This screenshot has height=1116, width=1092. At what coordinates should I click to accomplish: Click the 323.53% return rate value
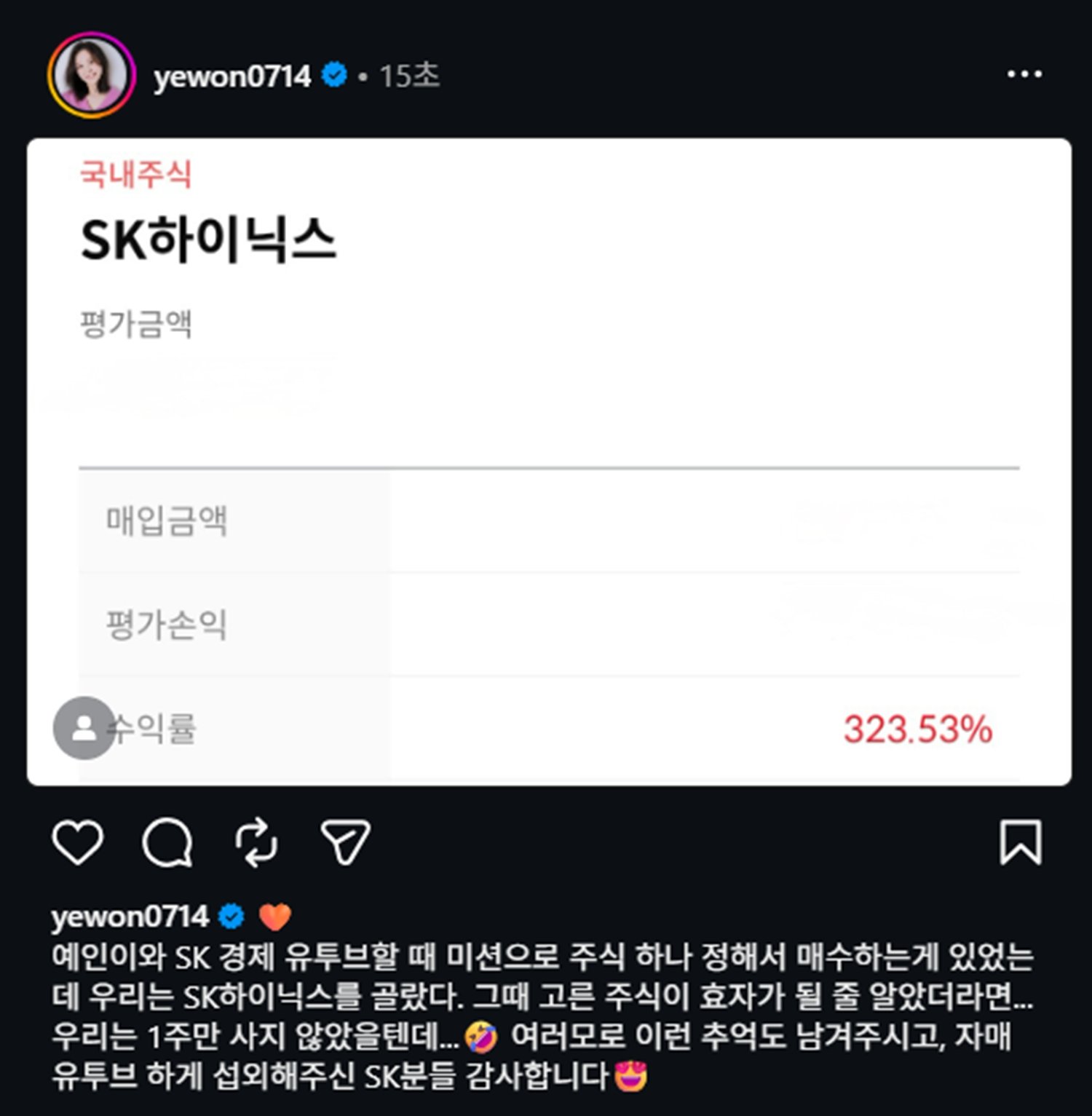click(x=918, y=729)
